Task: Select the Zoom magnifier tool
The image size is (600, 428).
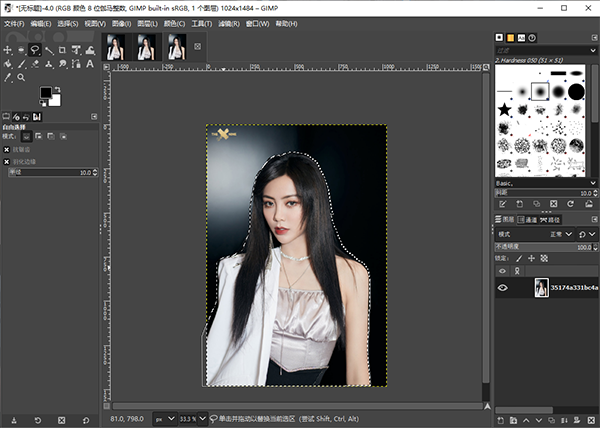Action: coord(21,77)
